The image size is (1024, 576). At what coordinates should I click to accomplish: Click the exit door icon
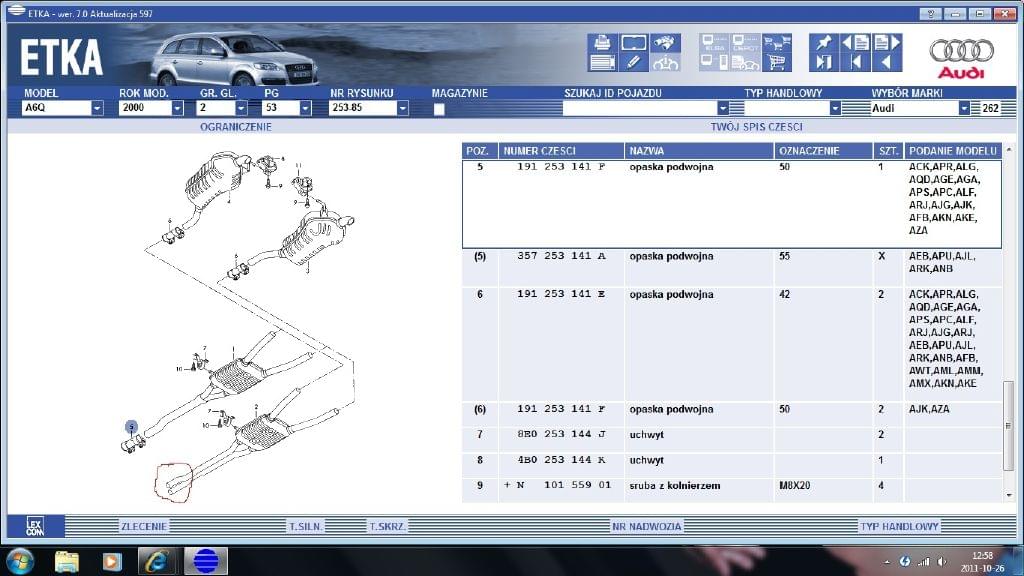(x=823, y=63)
